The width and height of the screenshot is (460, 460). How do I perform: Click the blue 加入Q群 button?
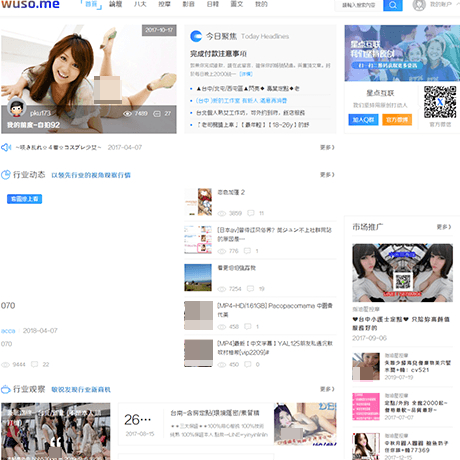pyautogui.click(x=363, y=120)
